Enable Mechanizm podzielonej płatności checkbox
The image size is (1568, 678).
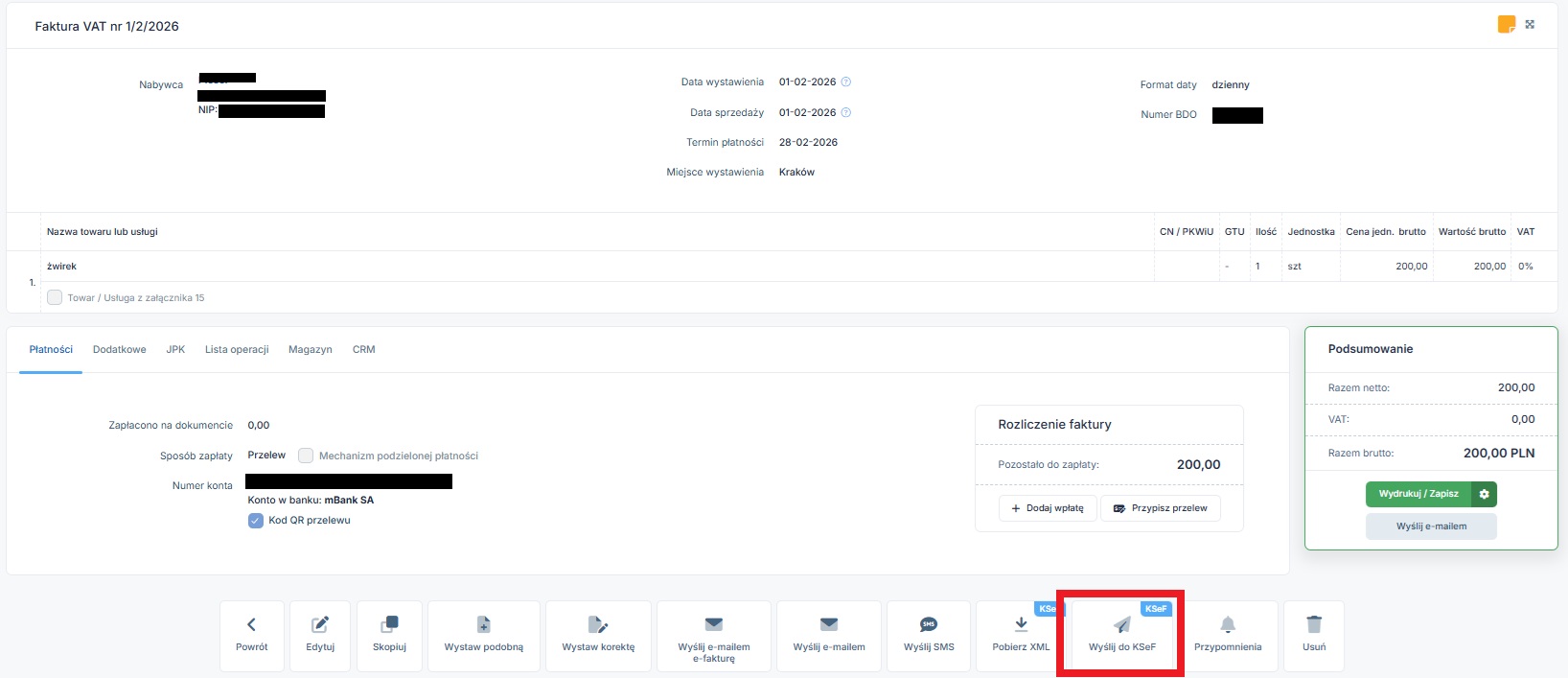click(306, 456)
